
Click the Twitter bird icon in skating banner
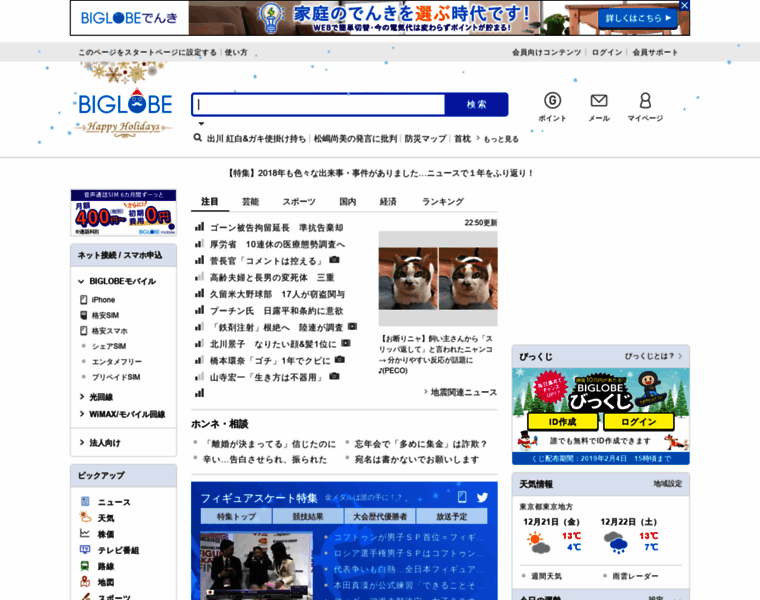tap(482, 497)
